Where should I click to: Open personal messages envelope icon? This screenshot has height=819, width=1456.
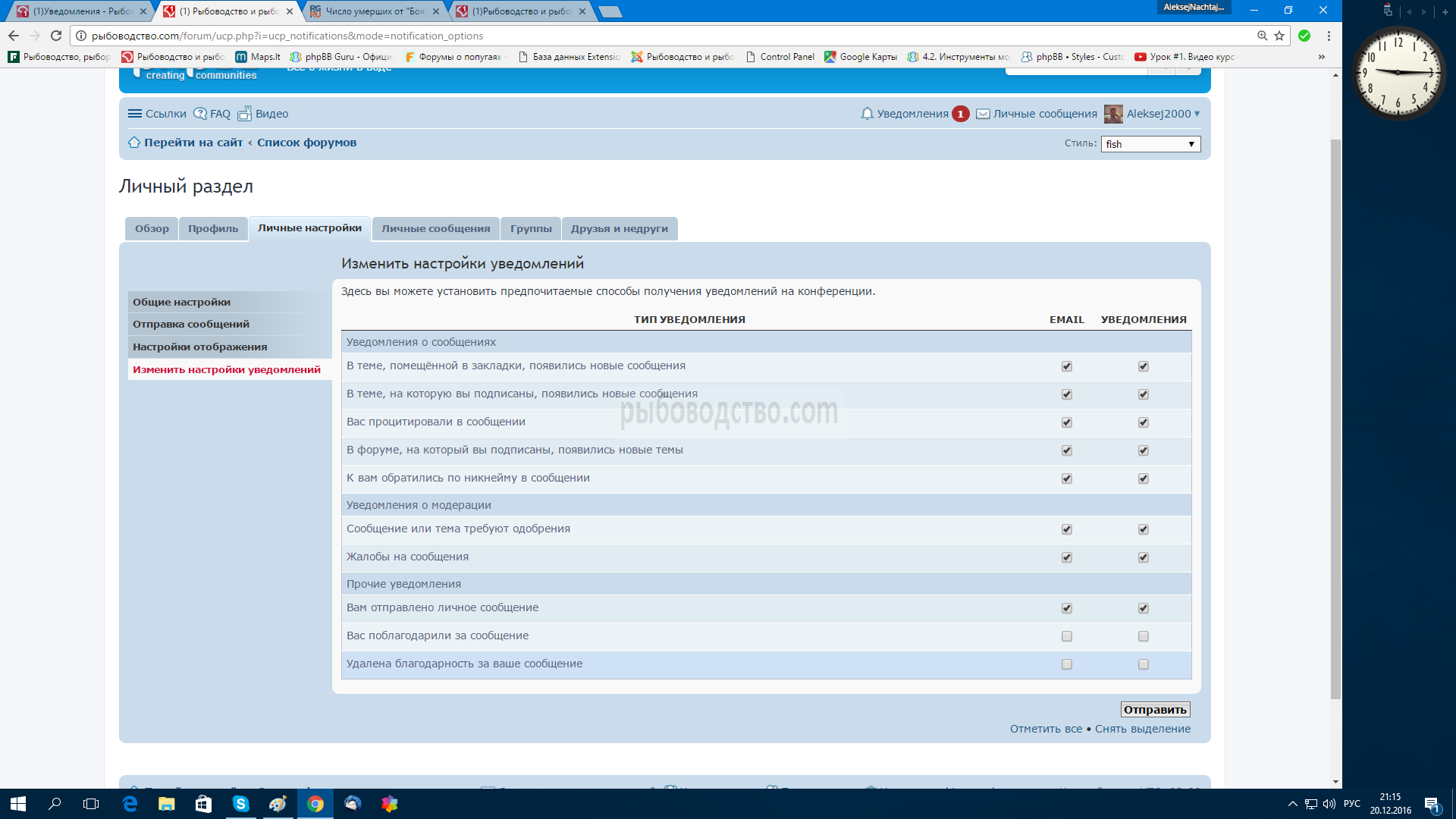[983, 114]
